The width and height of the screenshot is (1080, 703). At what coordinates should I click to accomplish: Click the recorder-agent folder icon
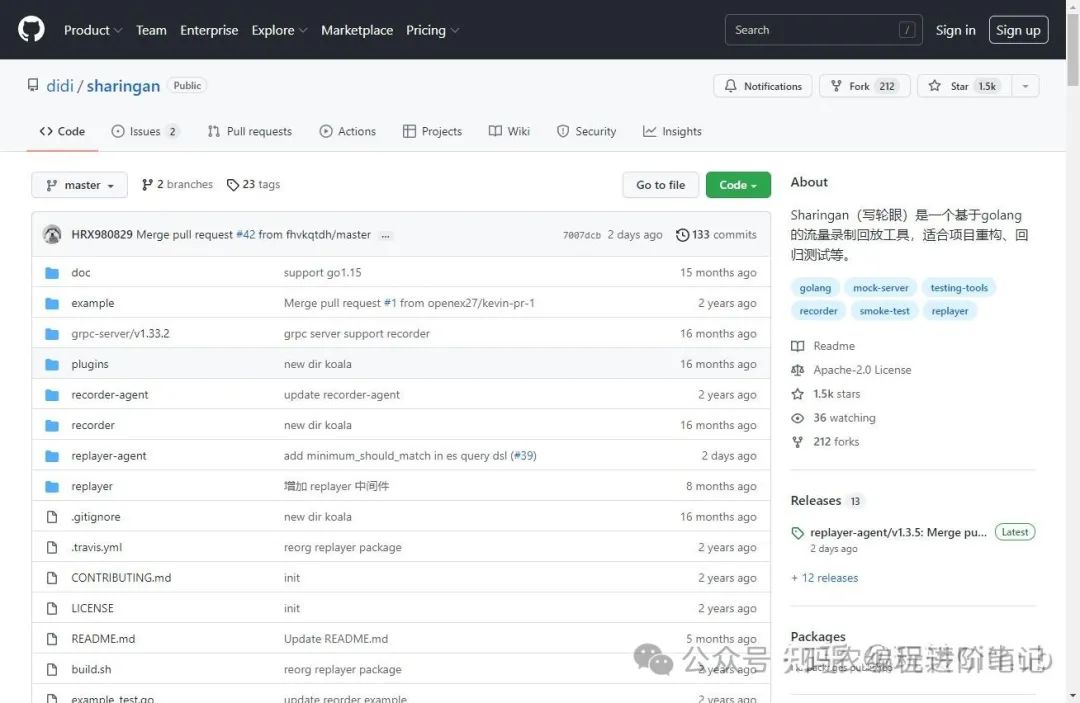(x=52, y=395)
